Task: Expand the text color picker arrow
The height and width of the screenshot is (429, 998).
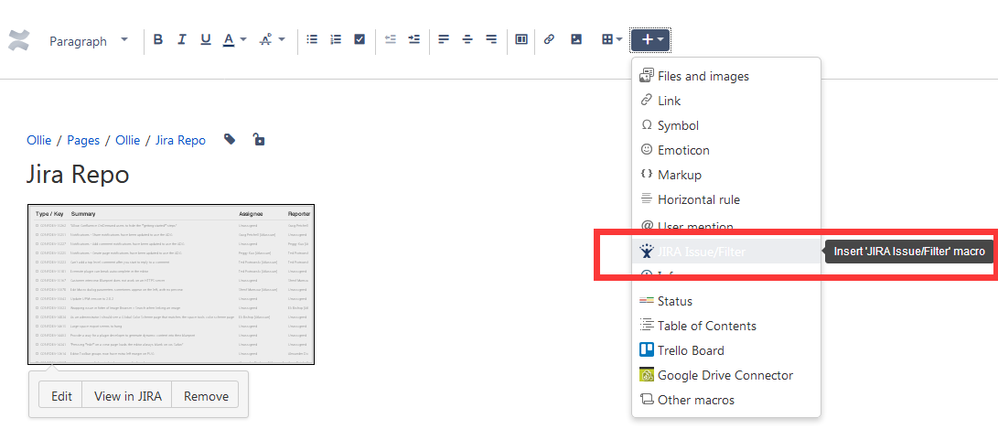Action: click(243, 39)
